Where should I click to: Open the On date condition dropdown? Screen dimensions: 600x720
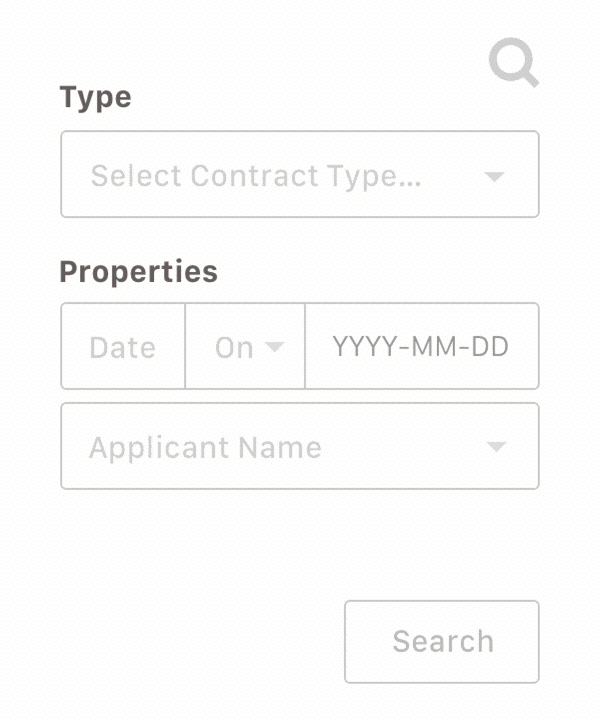tap(245, 346)
